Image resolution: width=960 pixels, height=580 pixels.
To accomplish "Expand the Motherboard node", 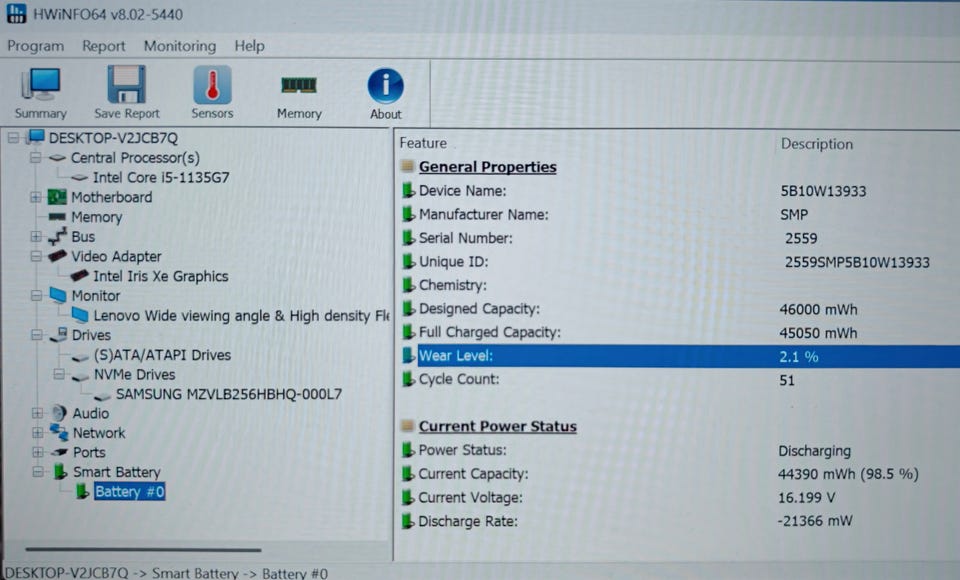I will click(36, 197).
